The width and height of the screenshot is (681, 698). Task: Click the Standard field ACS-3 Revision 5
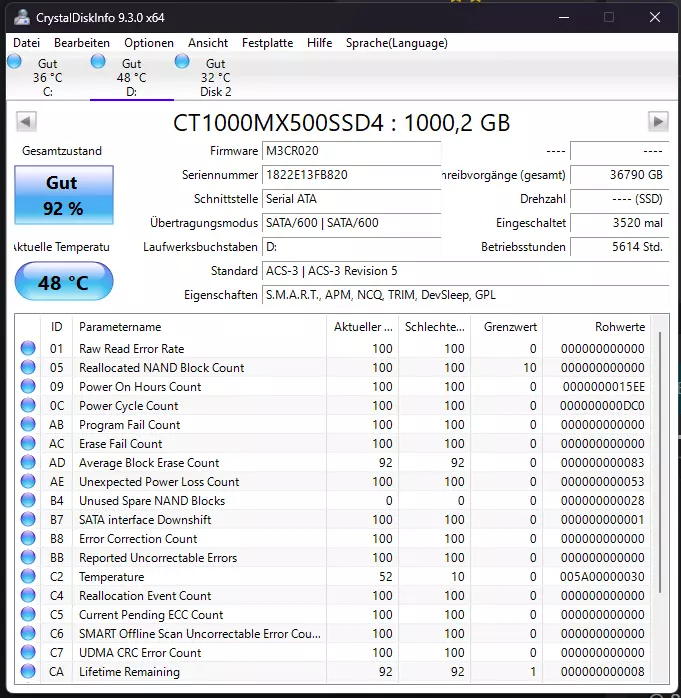pyautogui.click(x=466, y=271)
